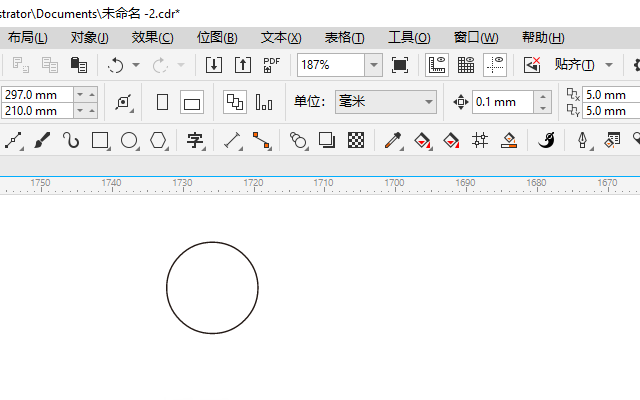This screenshot has width=640, height=400.
Task: Select the Artistic Media brush tool
Action: (x=42, y=140)
